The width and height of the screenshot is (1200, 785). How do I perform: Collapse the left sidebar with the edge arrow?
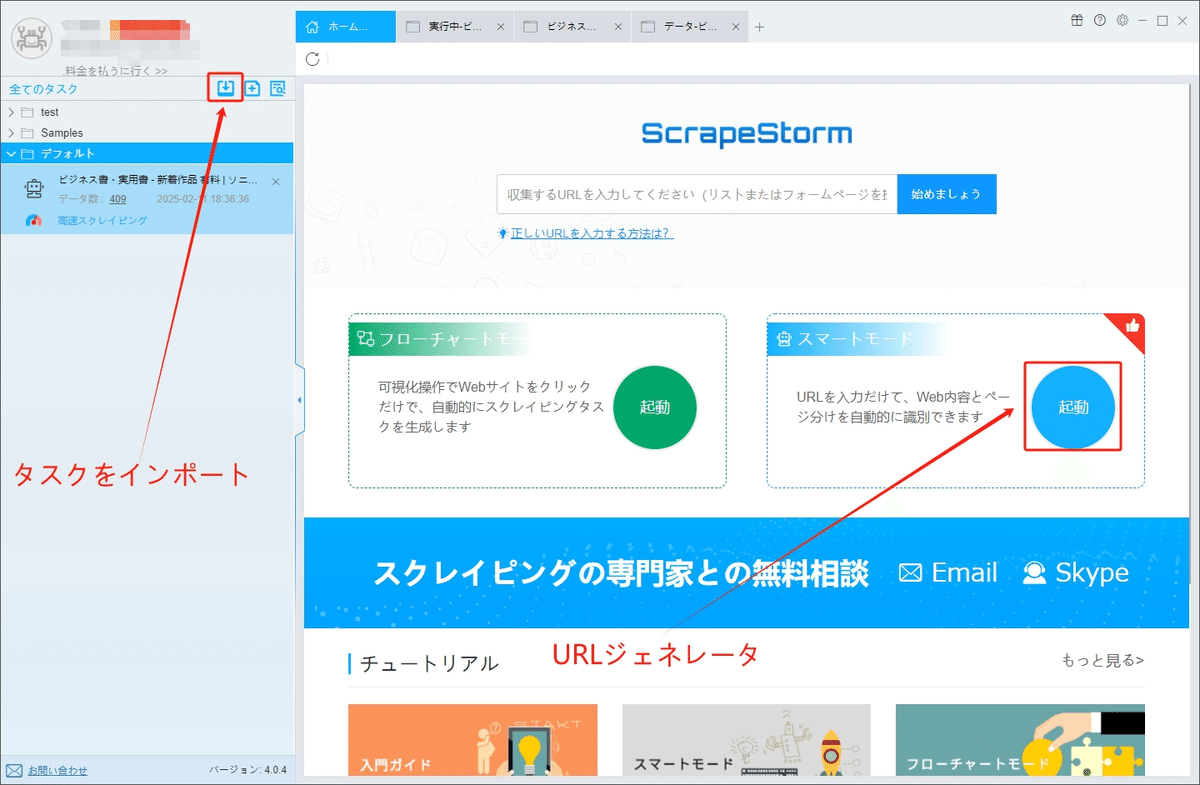pos(300,400)
